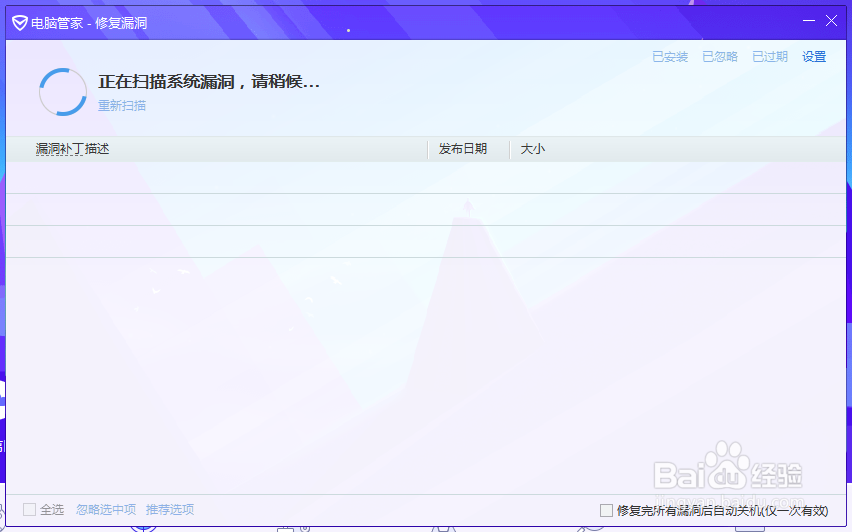Viewport: 852px width, 532px height.
Task: Click 推荐选项 link
Action: click(x=170, y=510)
